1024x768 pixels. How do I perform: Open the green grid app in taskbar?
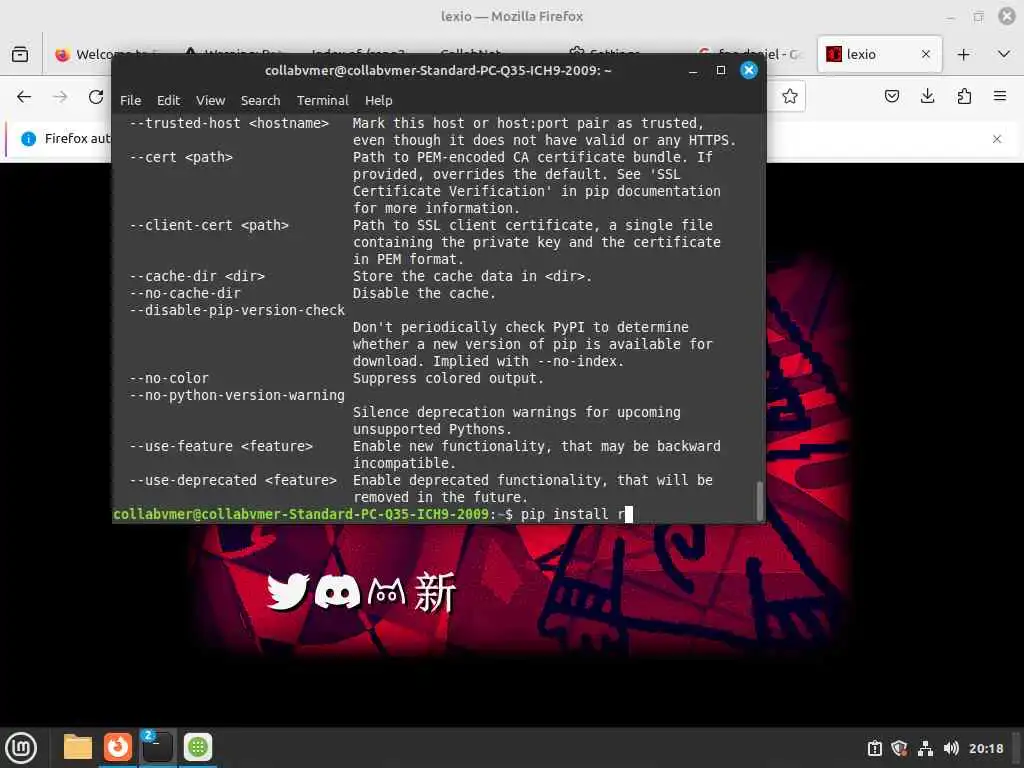pos(198,747)
